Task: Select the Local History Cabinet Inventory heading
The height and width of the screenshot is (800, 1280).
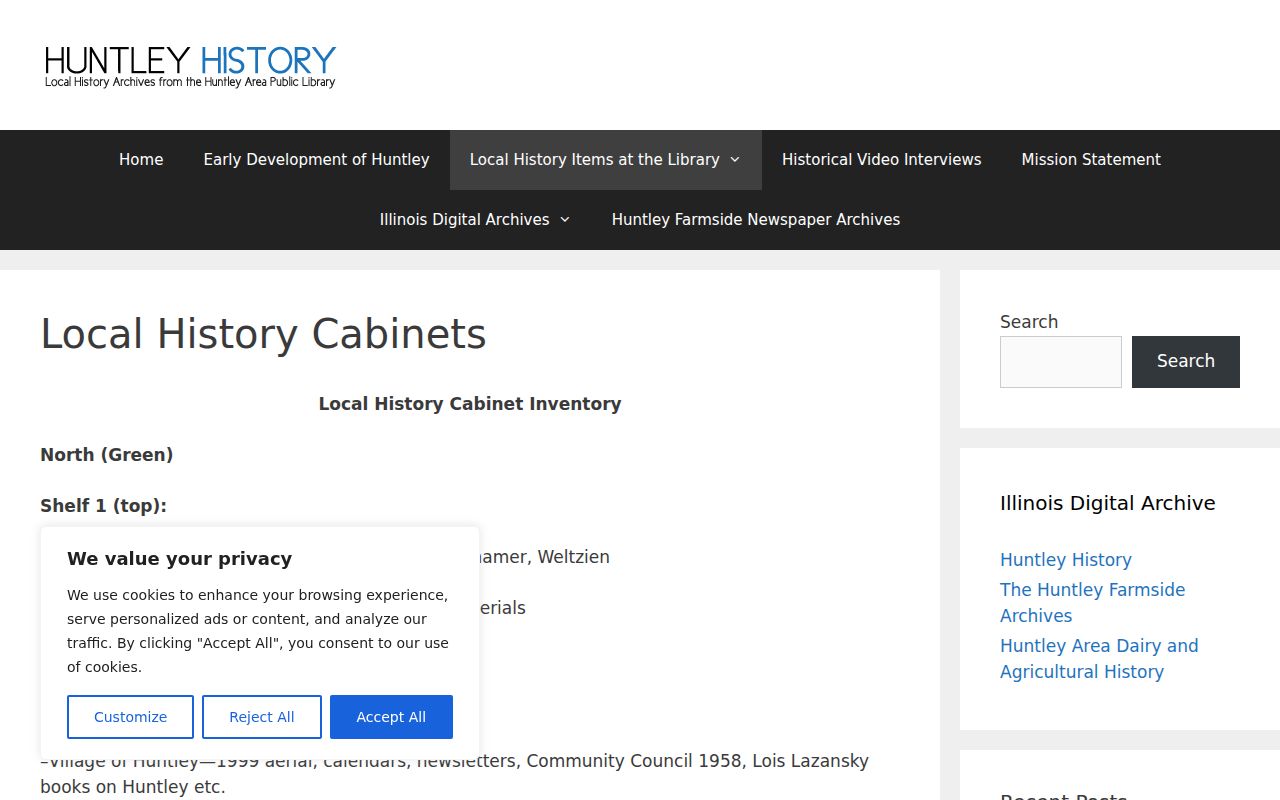Action: click(470, 404)
